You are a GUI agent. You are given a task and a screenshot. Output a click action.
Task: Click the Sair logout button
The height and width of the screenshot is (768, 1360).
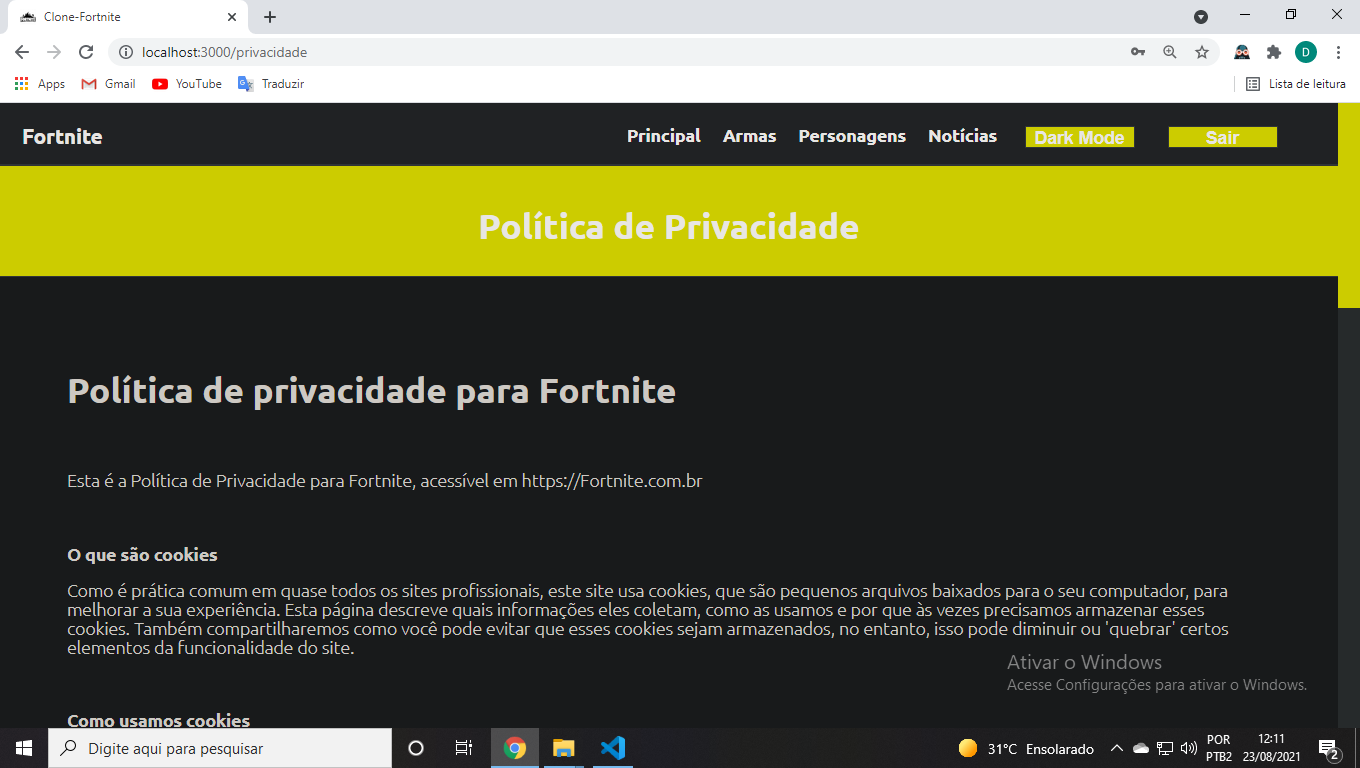click(1223, 137)
